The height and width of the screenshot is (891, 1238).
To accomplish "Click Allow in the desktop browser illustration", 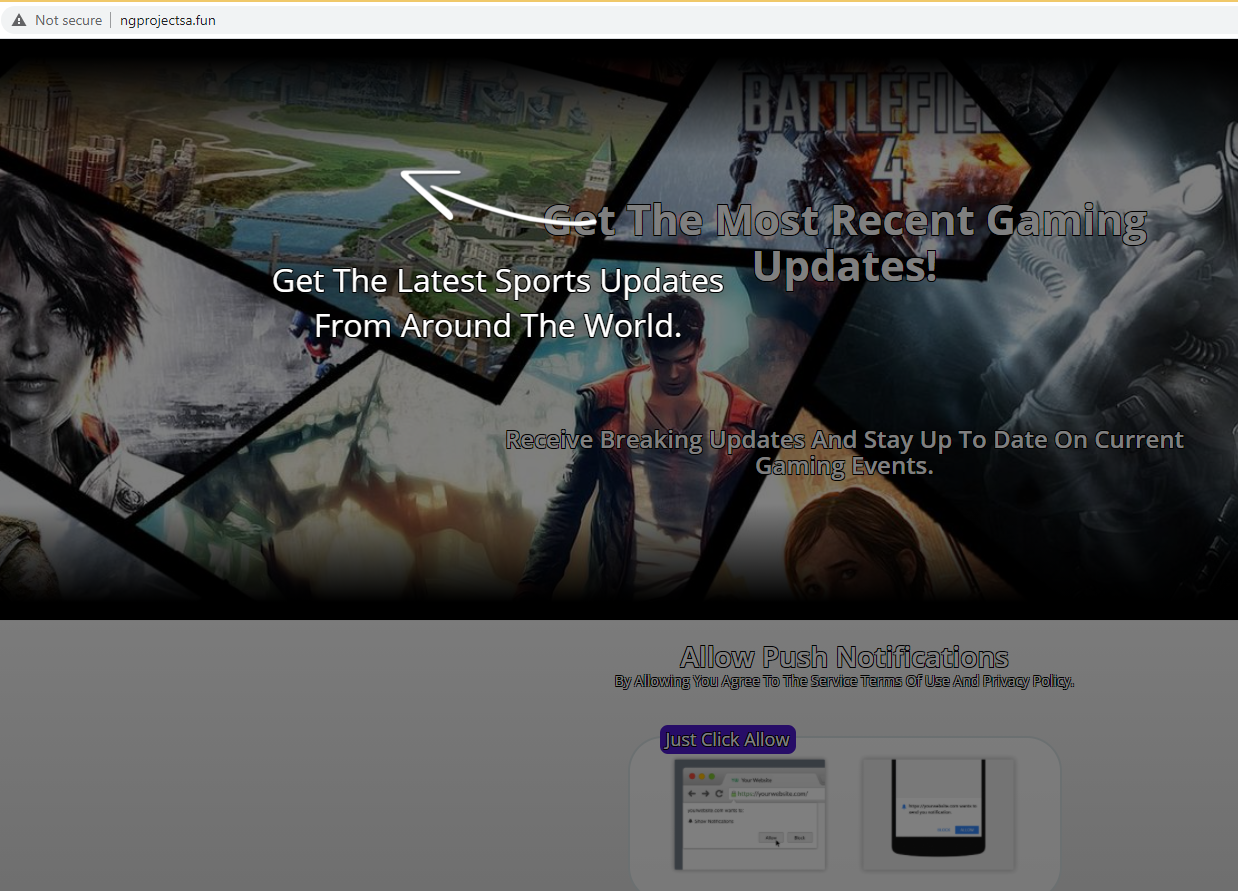I will pyautogui.click(x=770, y=838).
